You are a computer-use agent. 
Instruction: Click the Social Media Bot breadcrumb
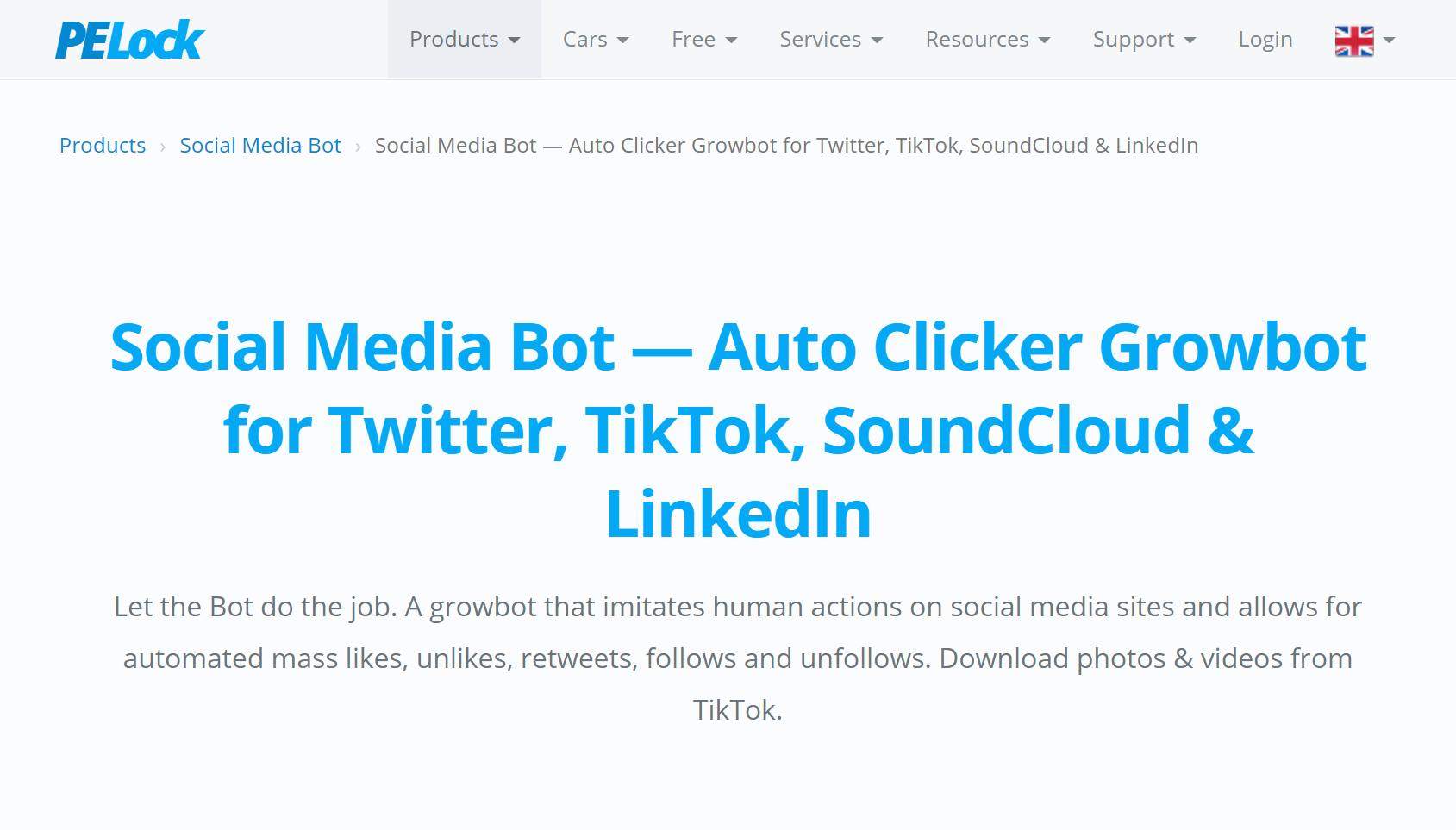[259, 145]
